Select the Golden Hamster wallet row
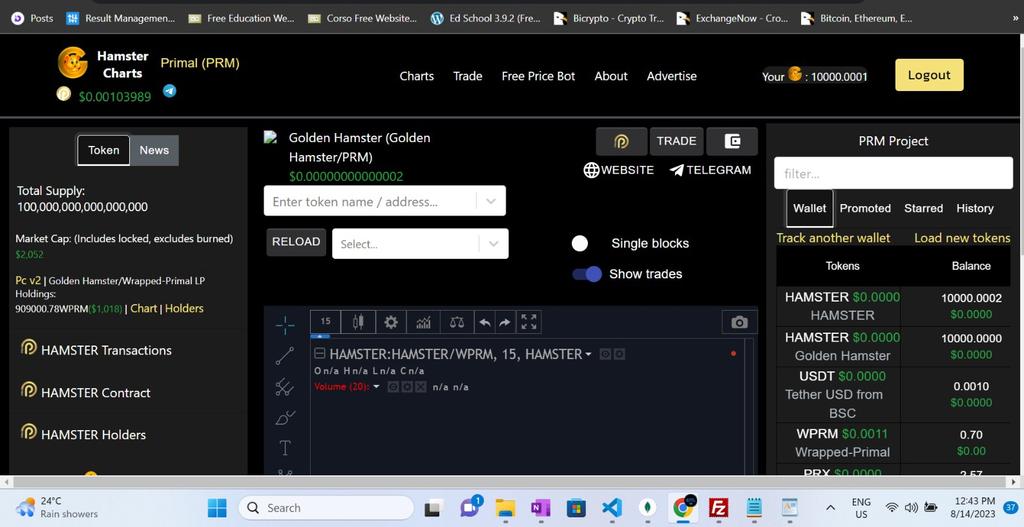1024x527 pixels. (x=893, y=346)
